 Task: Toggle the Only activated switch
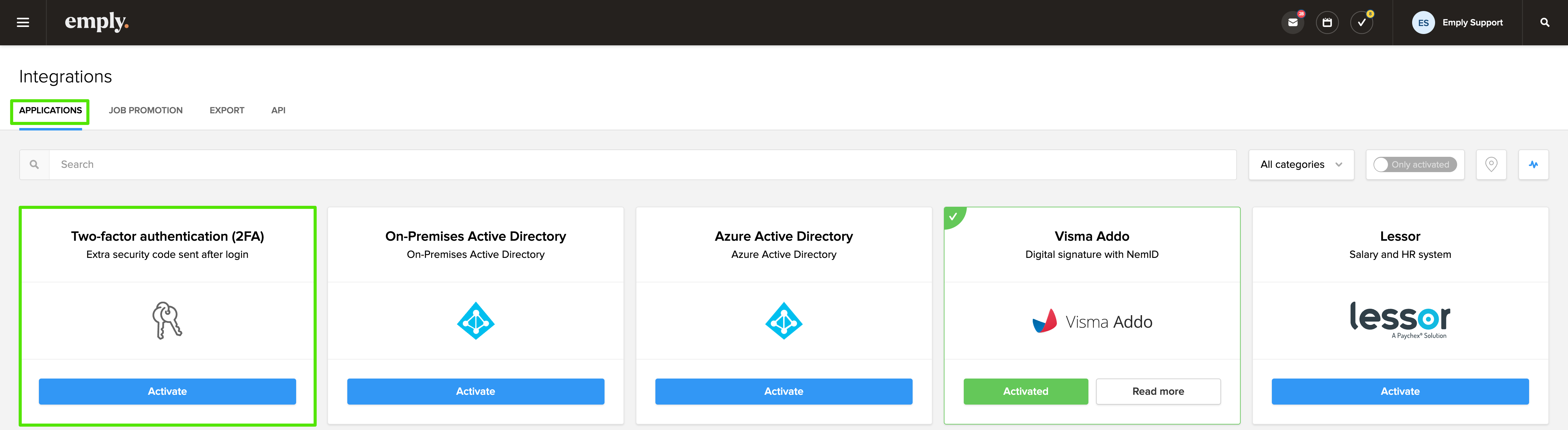tap(1414, 164)
